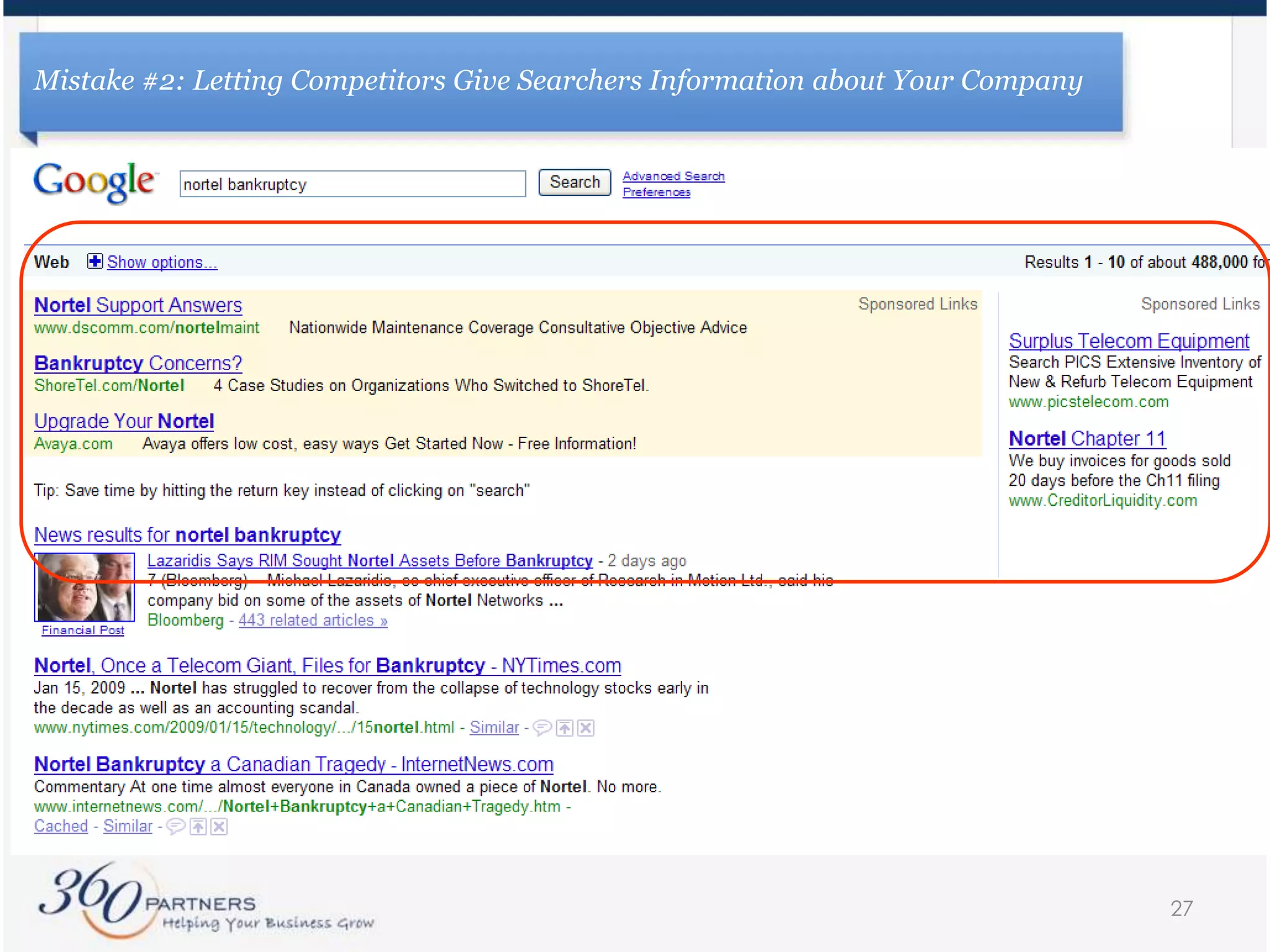
Task: Open the Preferences link
Action: (x=656, y=192)
